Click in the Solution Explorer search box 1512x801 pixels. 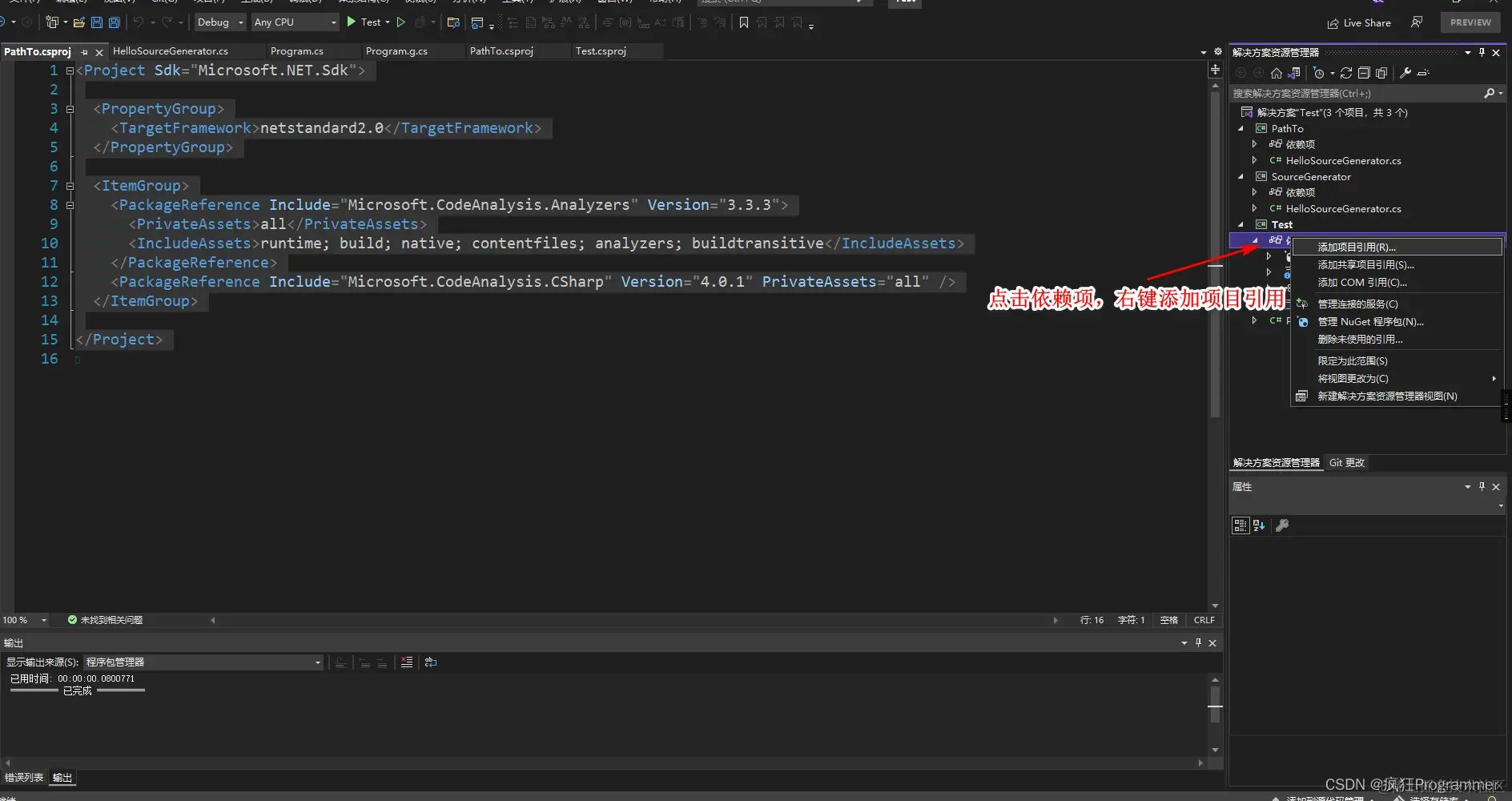tap(1356, 94)
